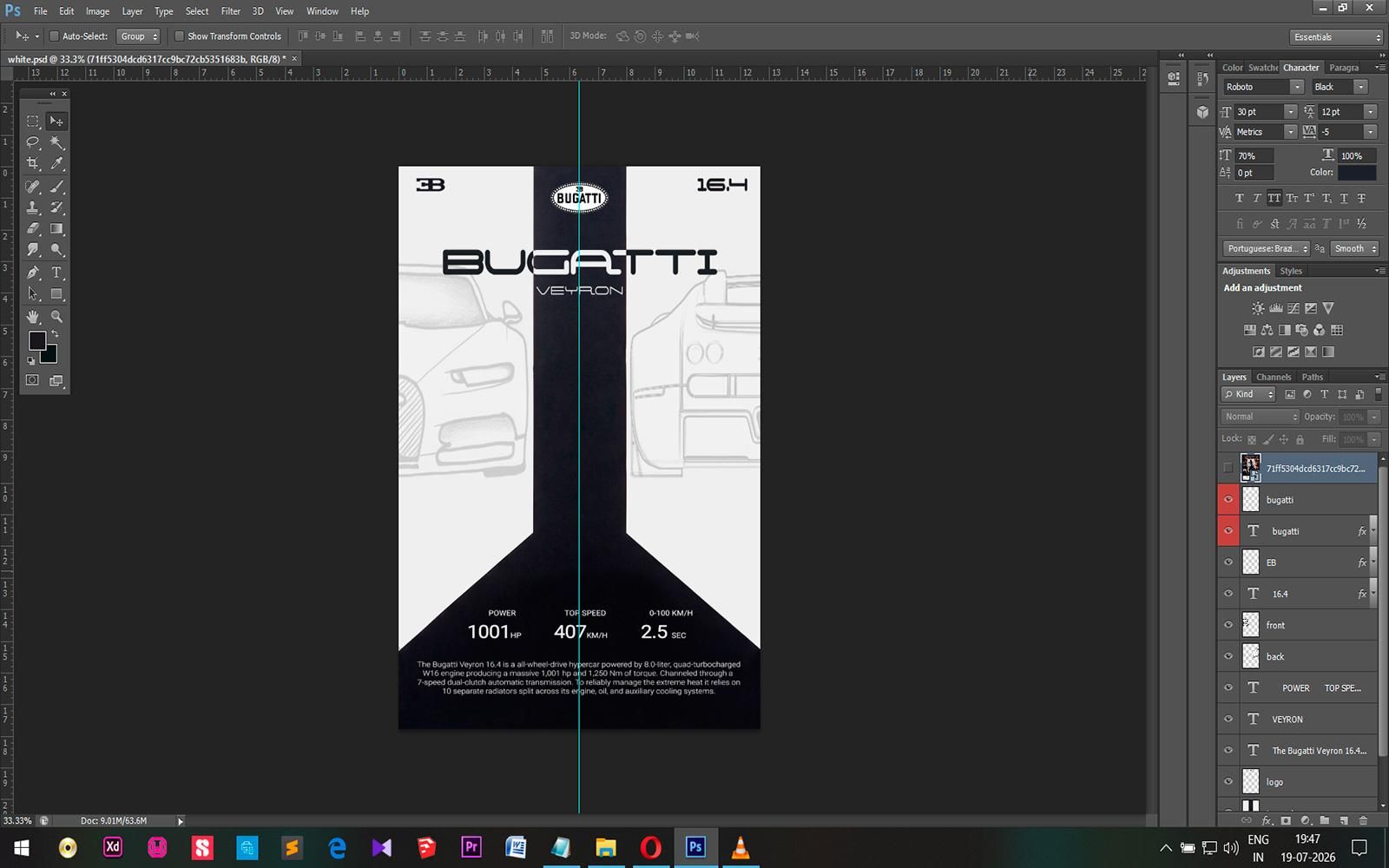Viewport: 1389px width, 868px height.
Task: Toggle visibility of the back layer
Action: coord(1228,656)
